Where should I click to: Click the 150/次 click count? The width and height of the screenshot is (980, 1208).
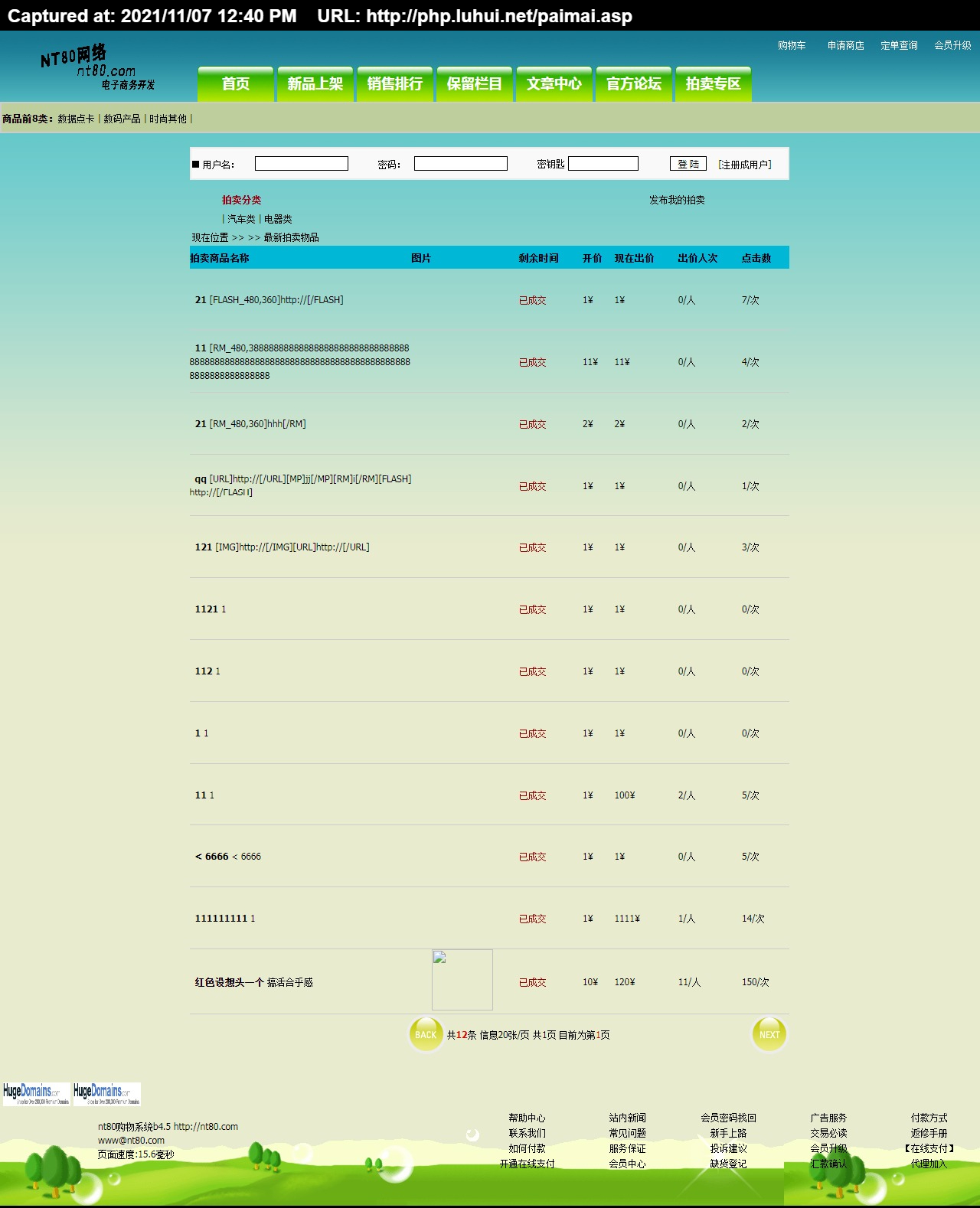(x=756, y=982)
